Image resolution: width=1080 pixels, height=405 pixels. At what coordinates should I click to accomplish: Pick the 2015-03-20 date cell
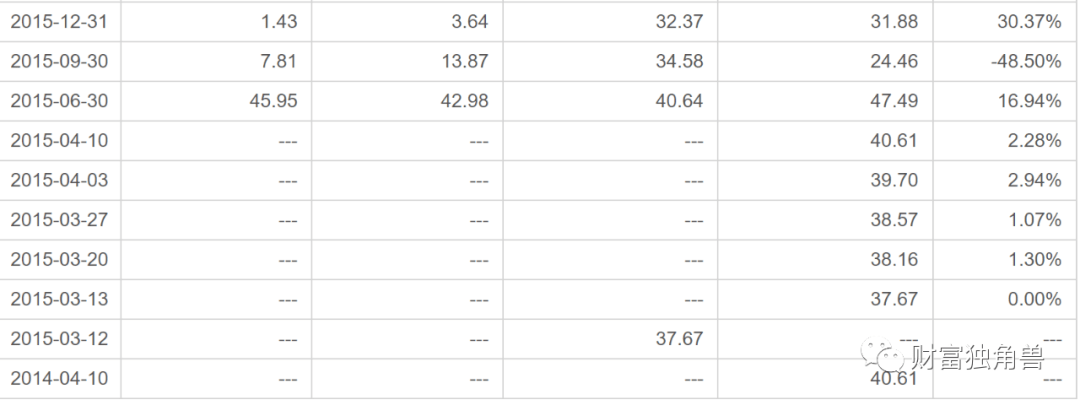click(x=59, y=260)
